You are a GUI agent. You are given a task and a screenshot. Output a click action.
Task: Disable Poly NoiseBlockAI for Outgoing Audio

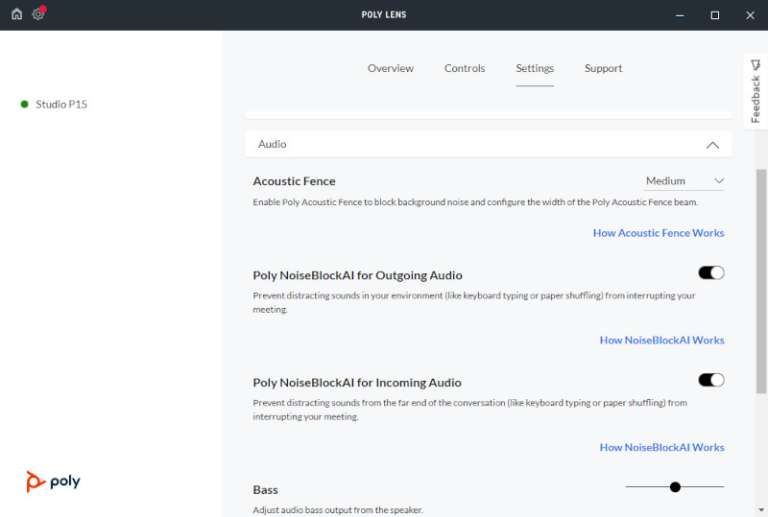point(711,273)
